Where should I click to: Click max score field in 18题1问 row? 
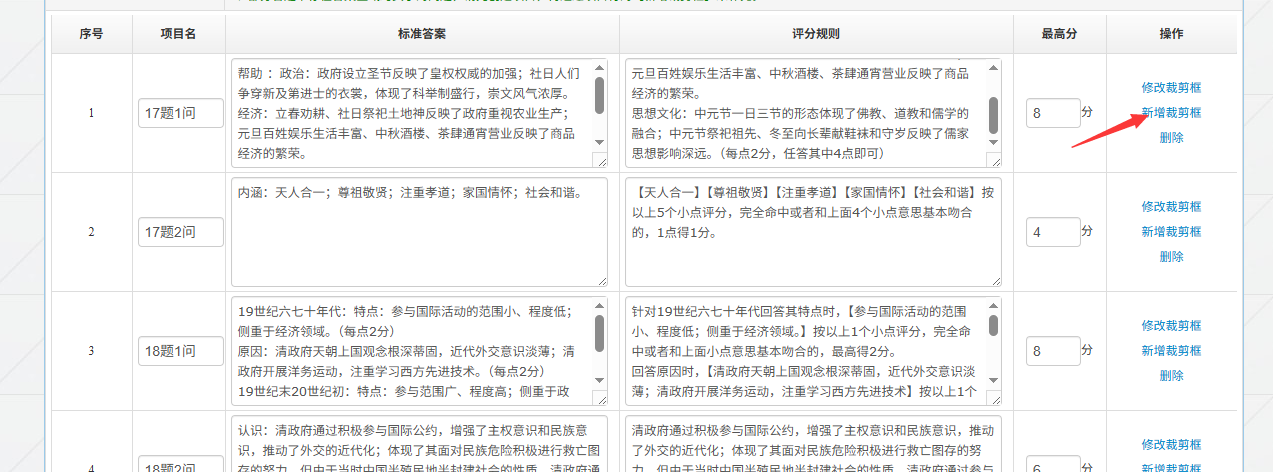point(1052,351)
